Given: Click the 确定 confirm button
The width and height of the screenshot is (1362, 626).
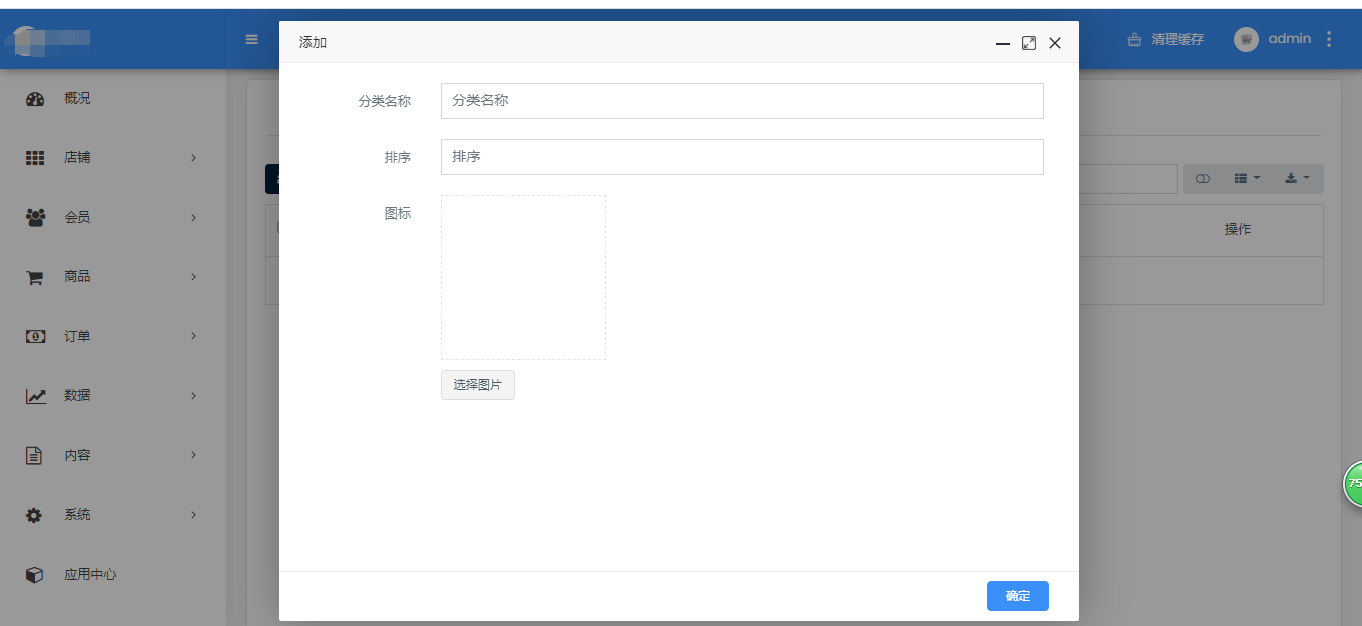Looking at the screenshot, I should pos(1017,596).
